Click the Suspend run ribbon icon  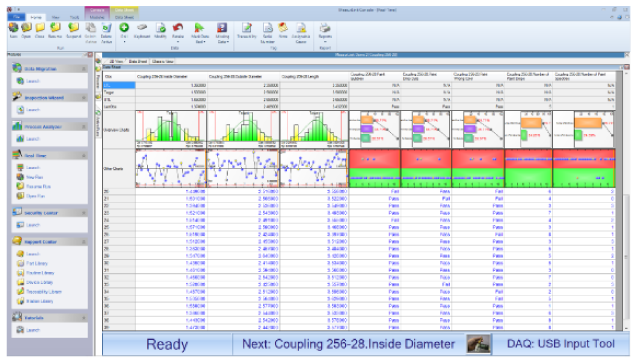(73, 28)
